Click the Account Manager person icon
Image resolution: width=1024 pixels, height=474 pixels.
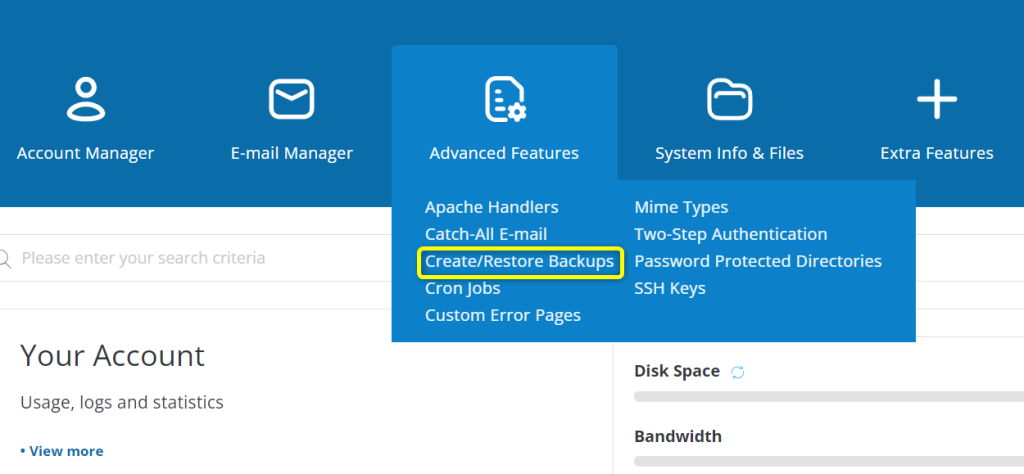pyautogui.click(x=86, y=99)
